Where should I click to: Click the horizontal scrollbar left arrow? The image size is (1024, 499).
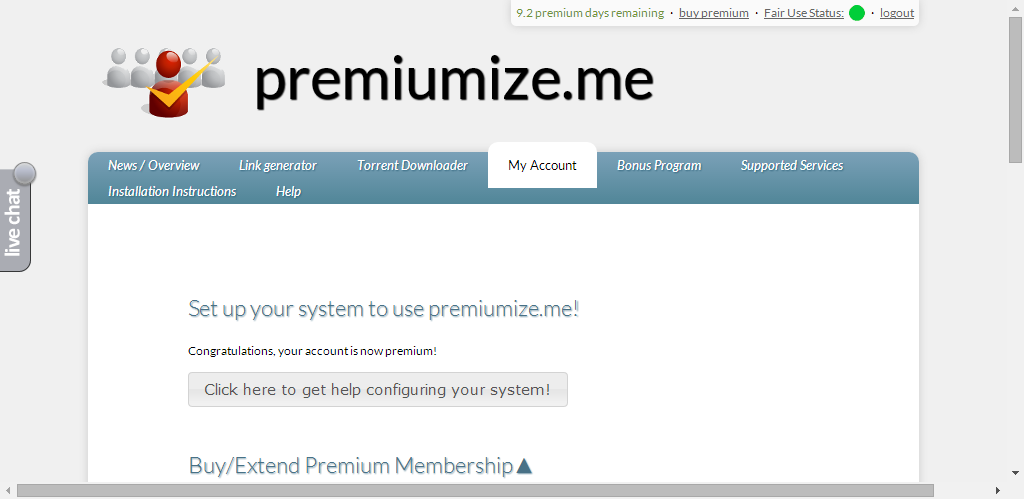(7, 491)
